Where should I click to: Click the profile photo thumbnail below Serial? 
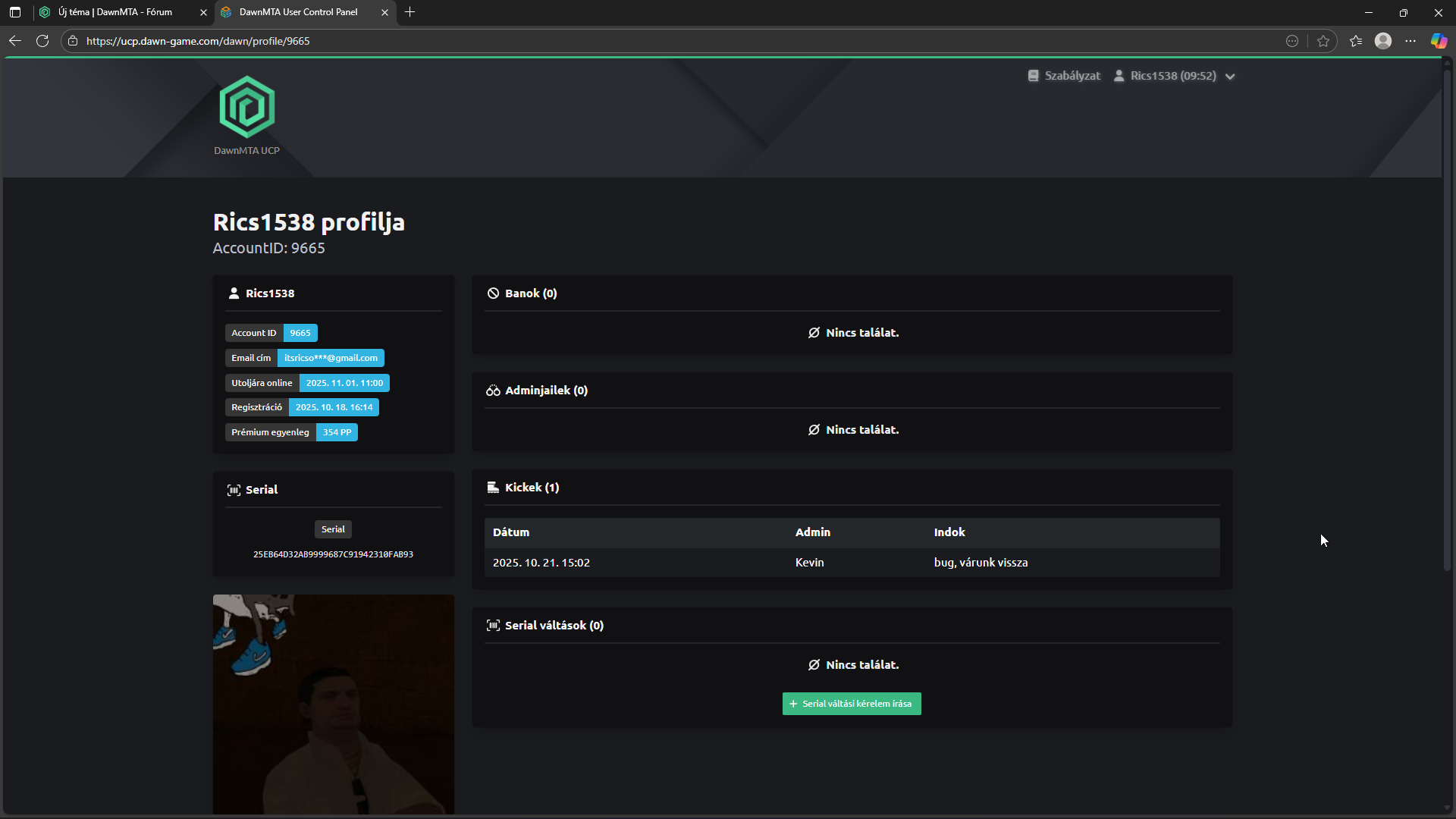click(334, 704)
